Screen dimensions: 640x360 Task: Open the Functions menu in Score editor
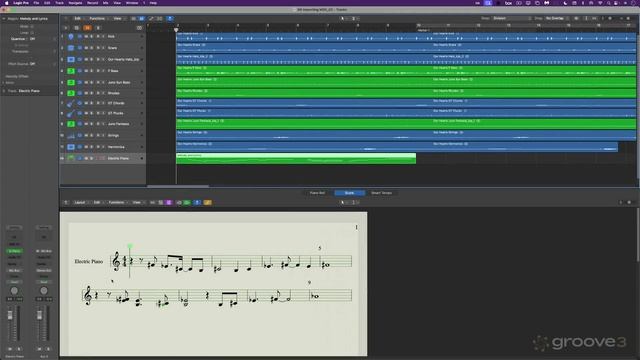coord(117,202)
